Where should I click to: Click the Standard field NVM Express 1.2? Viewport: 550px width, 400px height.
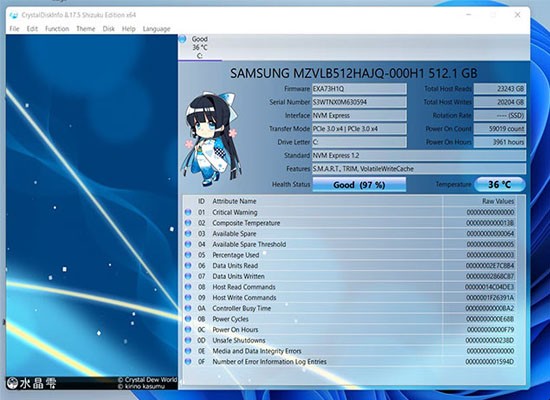tap(419, 155)
